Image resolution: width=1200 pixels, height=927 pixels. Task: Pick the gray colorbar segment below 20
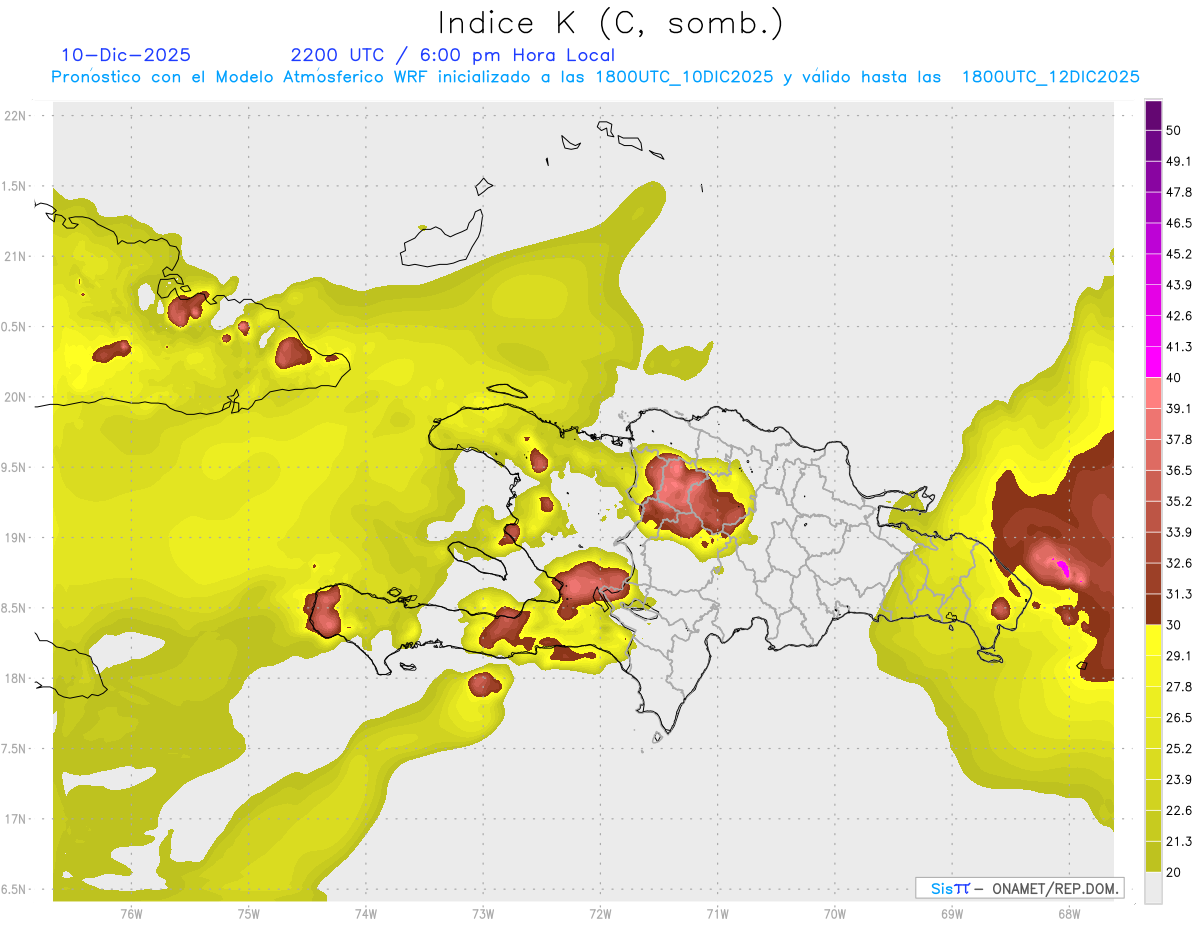click(x=1153, y=888)
